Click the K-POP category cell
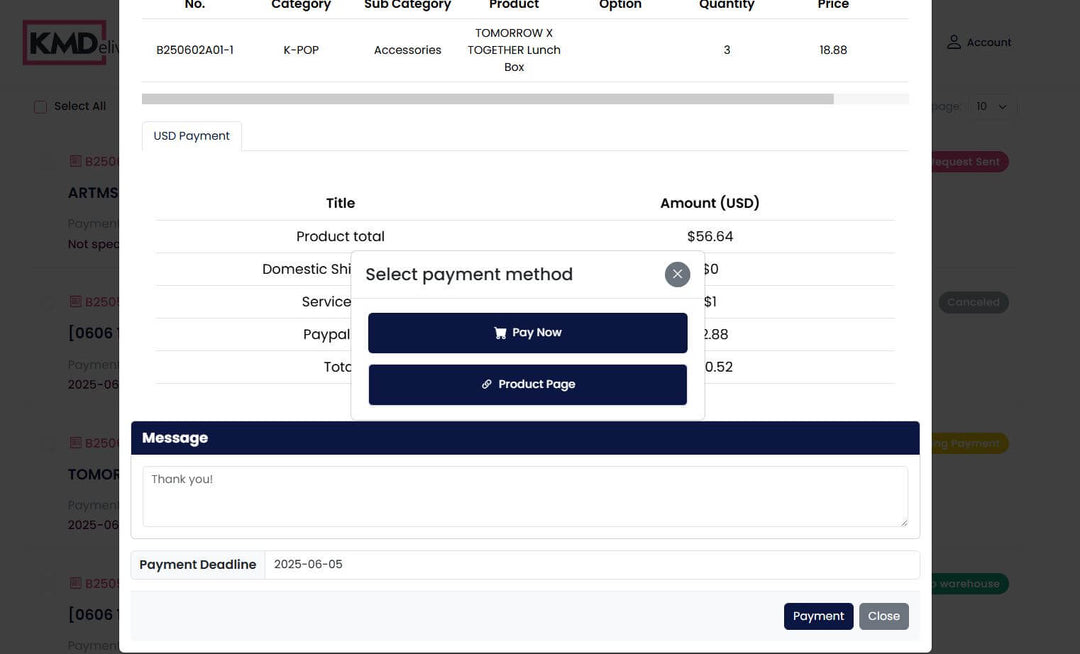Screen dimensions: 1080x654 [301, 50]
